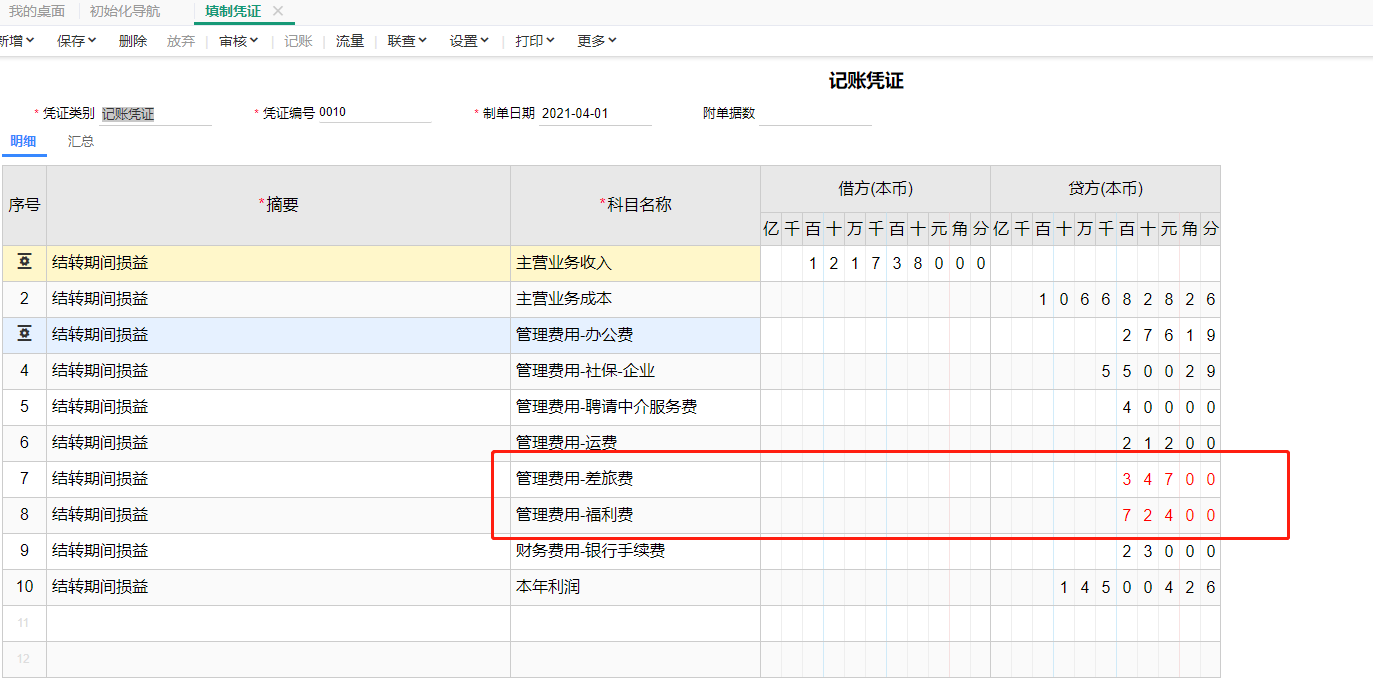
Task: Click sequence number 10 in the table
Action: (25, 587)
